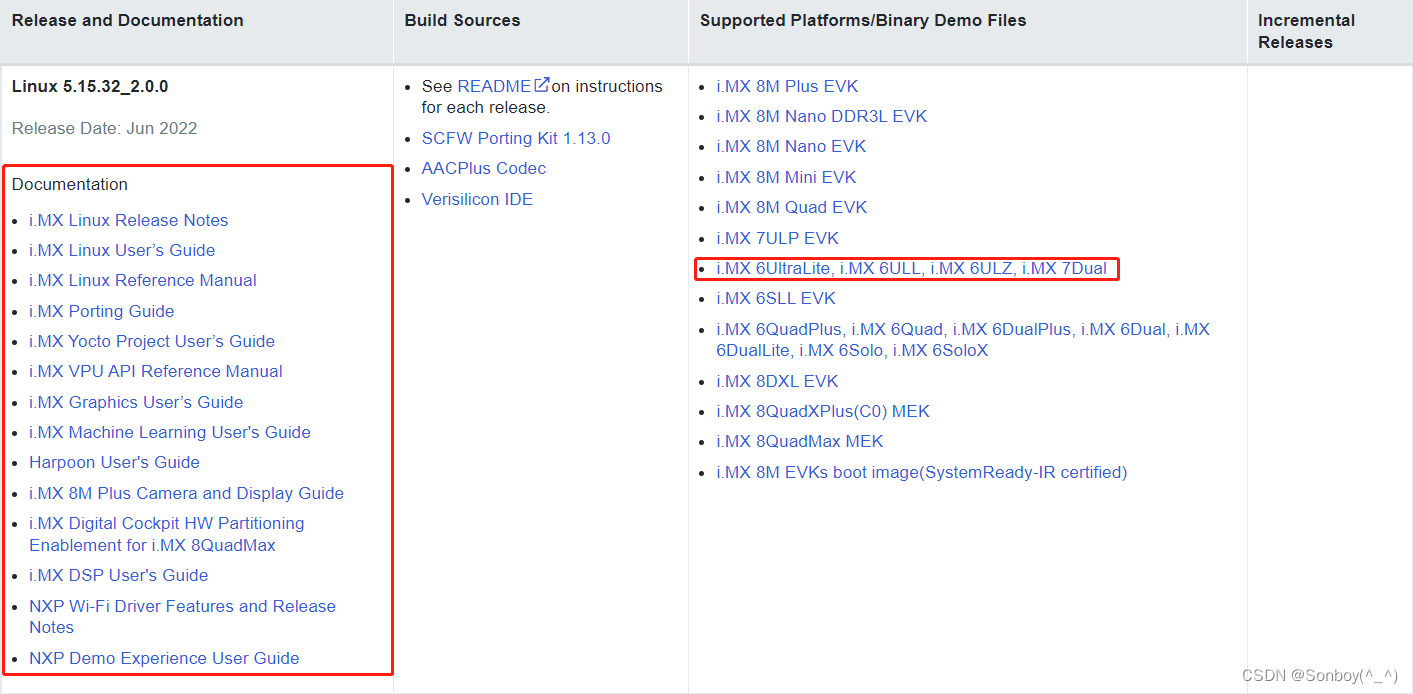Click the Release Date: Jun 2022 text
1413x694 pixels.
click(x=105, y=128)
